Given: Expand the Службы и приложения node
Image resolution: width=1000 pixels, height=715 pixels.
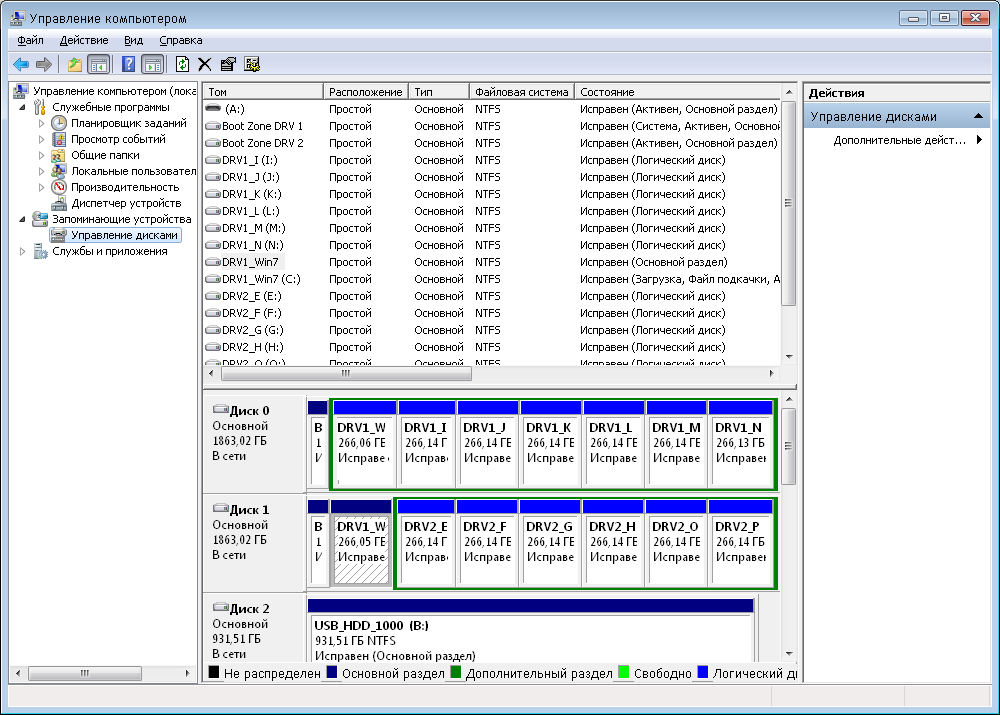Looking at the screenshot, I should click(x=23, y=251).
